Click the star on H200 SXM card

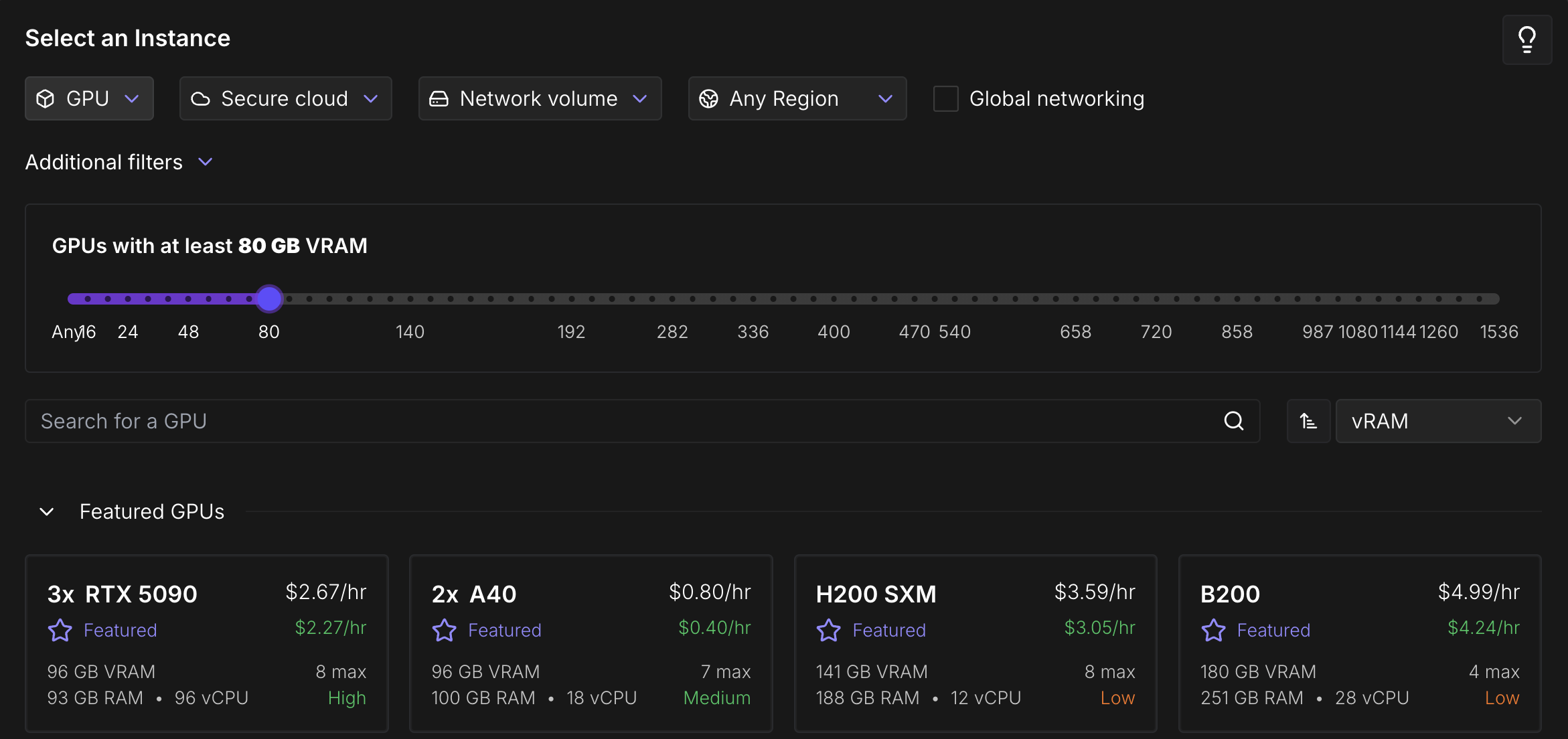click(x=829, y=630)
